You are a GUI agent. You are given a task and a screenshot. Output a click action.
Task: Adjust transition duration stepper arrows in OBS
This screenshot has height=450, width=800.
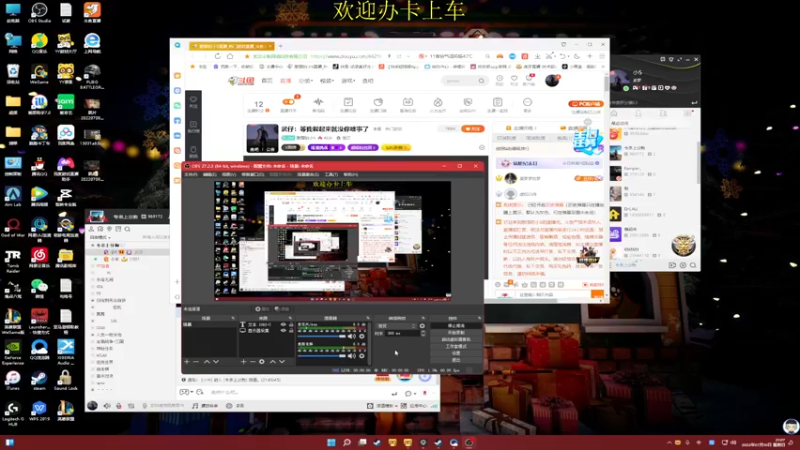tap(422, 333)
